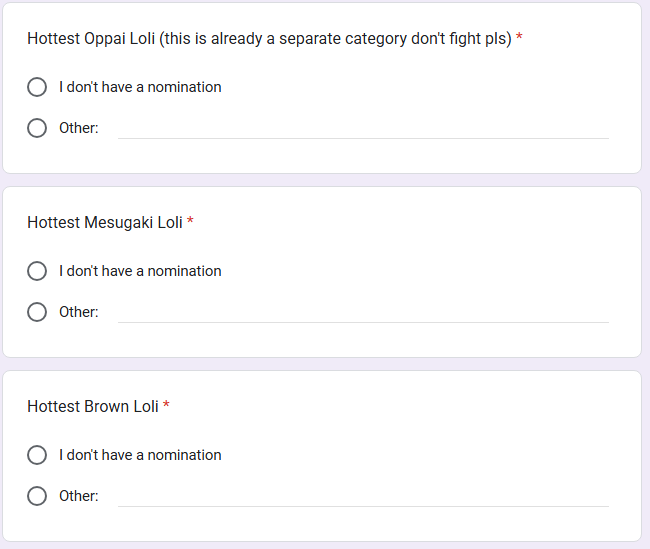
Task: Select the Other radio in the Brown question
Action: click(x=37, y=496)
